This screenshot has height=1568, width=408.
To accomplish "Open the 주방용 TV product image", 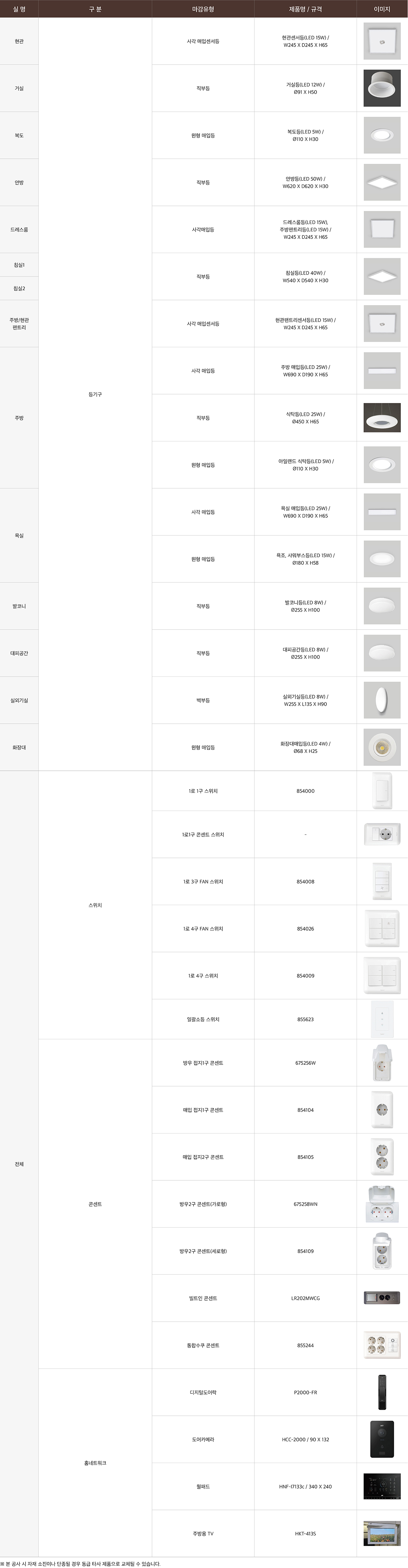I will pyautogui.click(x=382, y=1533).
